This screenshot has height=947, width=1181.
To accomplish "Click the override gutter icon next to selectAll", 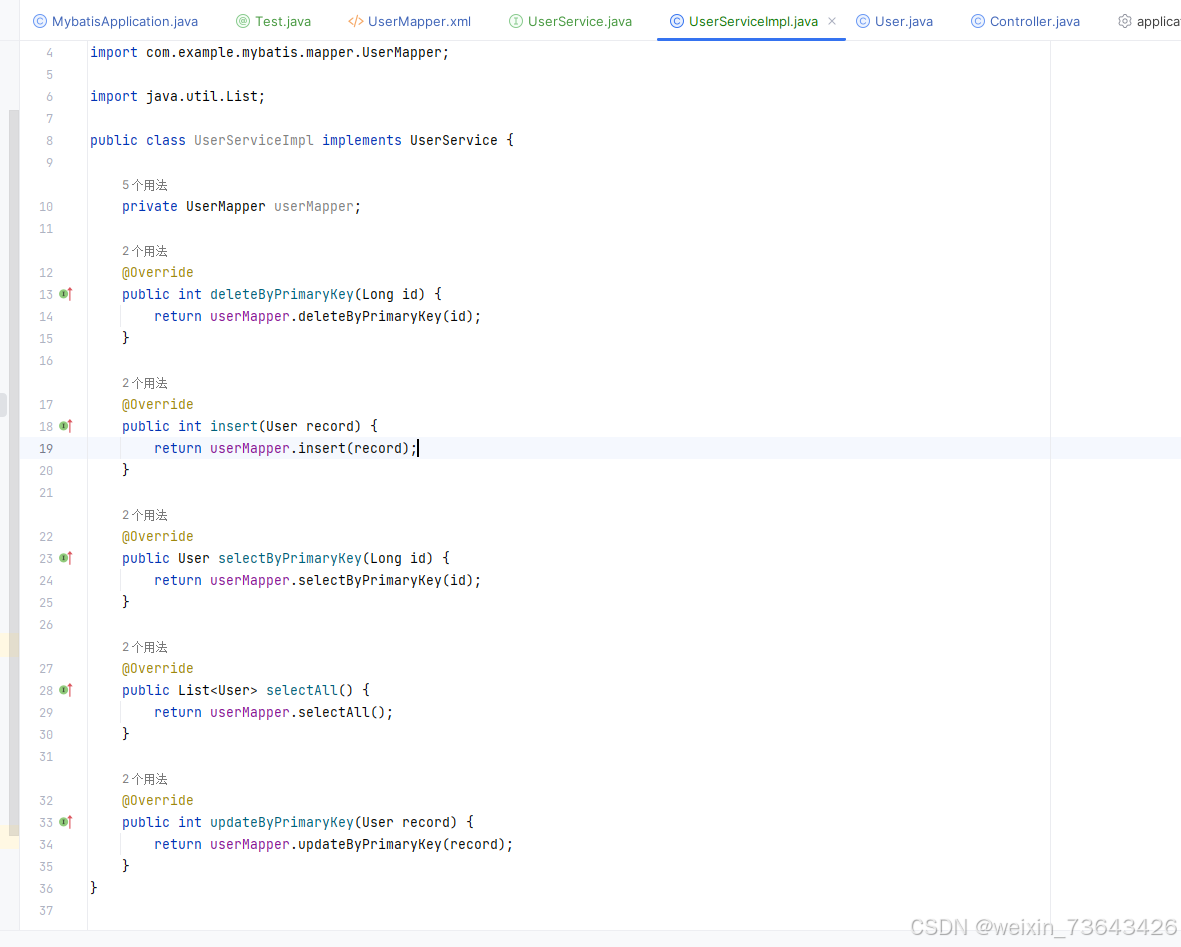I will pyautogui.click(x=65, y=690).
